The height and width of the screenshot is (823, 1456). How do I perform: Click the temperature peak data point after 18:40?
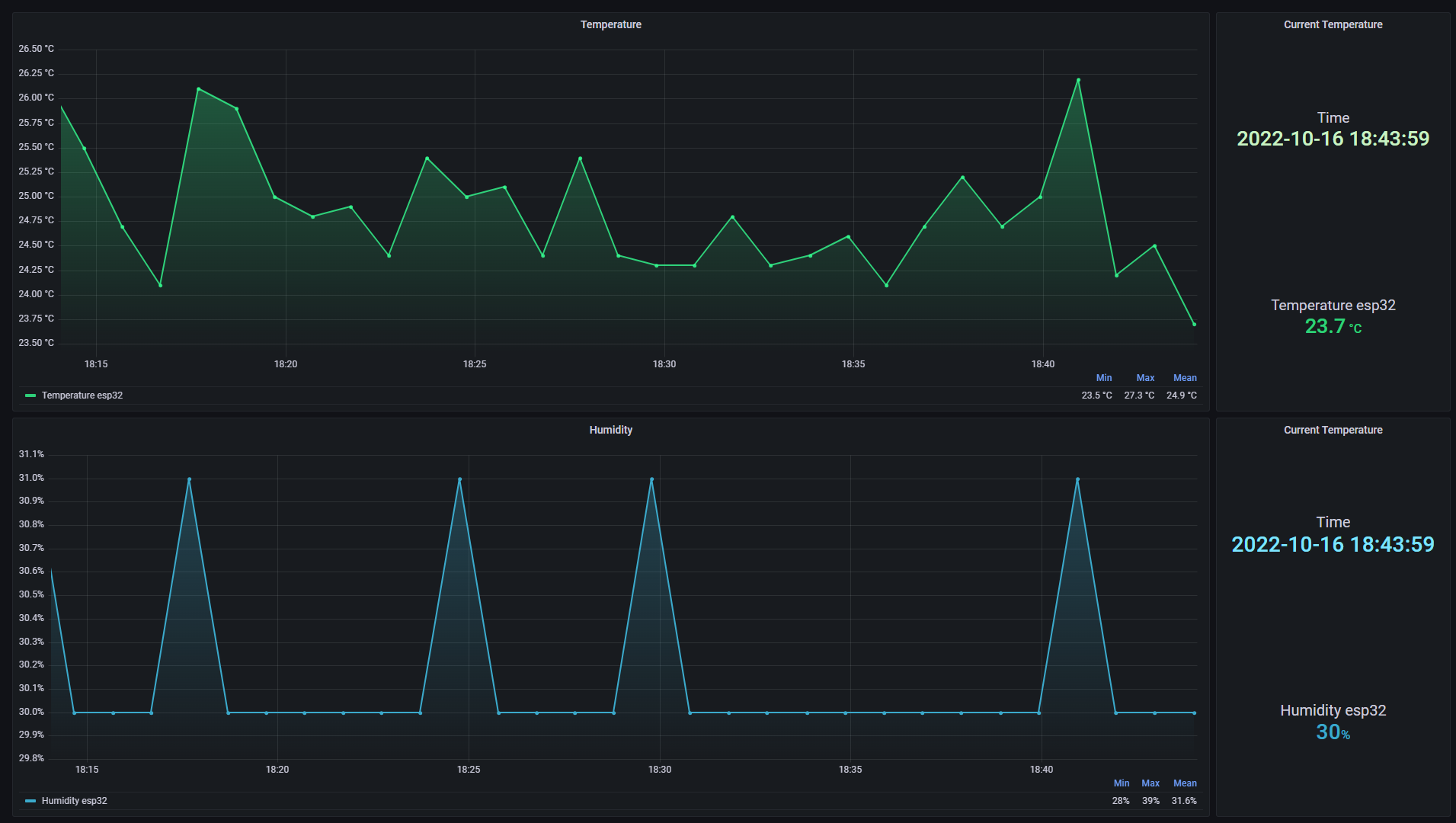click(1078, 80)
